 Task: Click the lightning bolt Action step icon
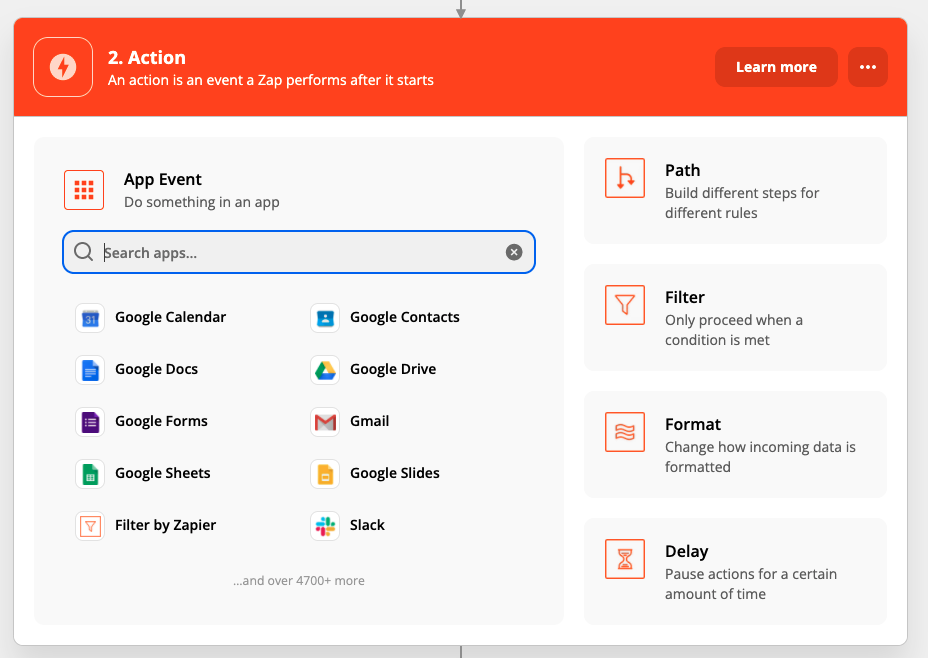click(x=62, y=66)
